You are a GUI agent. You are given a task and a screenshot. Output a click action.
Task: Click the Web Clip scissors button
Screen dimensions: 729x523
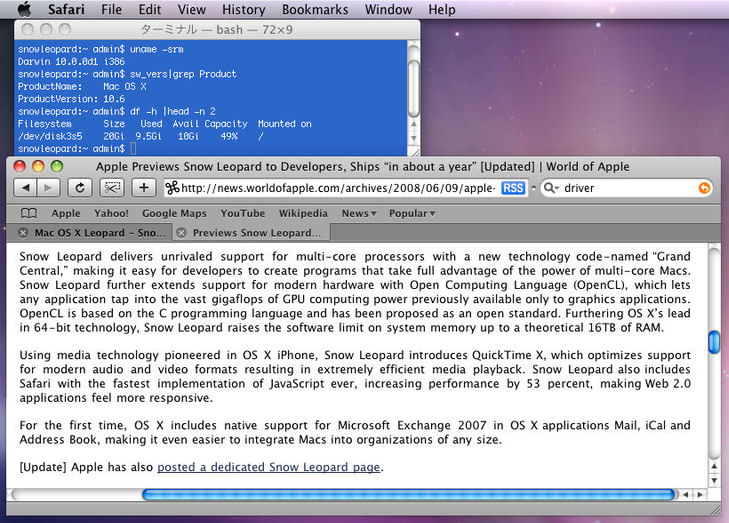[112, 187]
